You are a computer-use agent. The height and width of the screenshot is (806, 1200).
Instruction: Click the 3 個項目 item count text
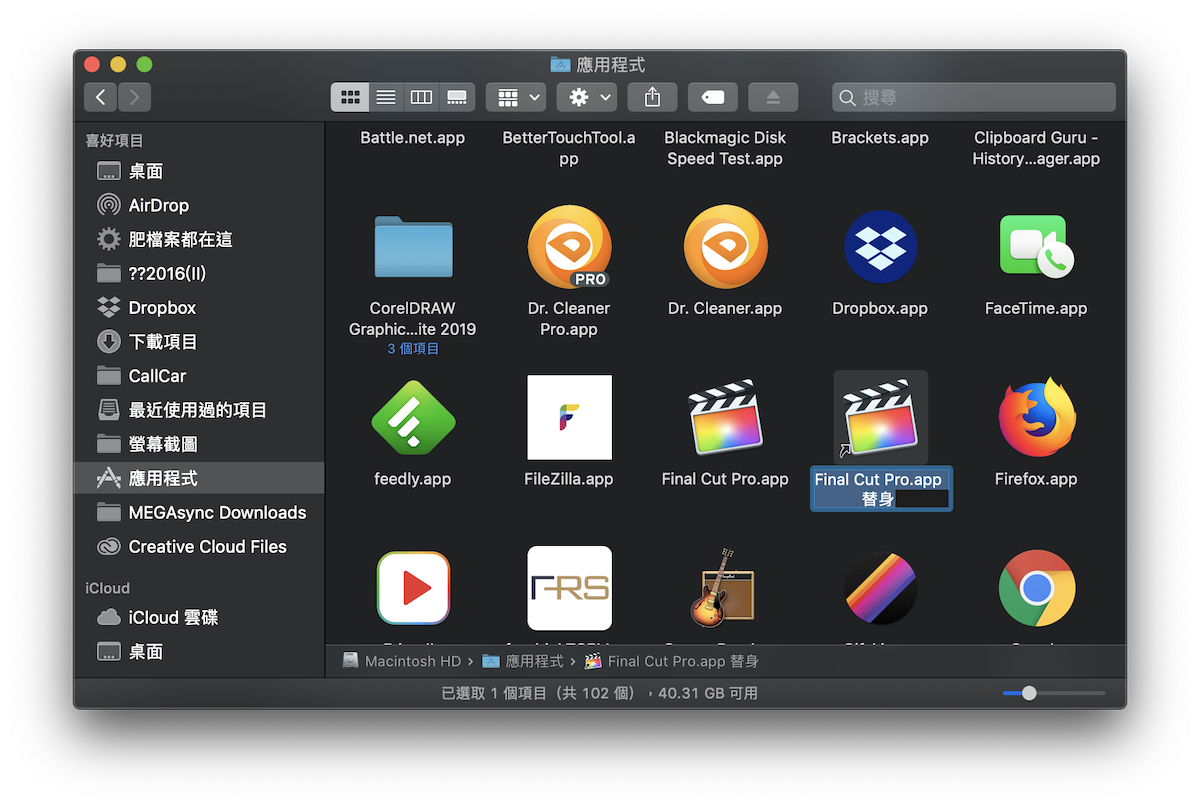click(x=412, y=349)
